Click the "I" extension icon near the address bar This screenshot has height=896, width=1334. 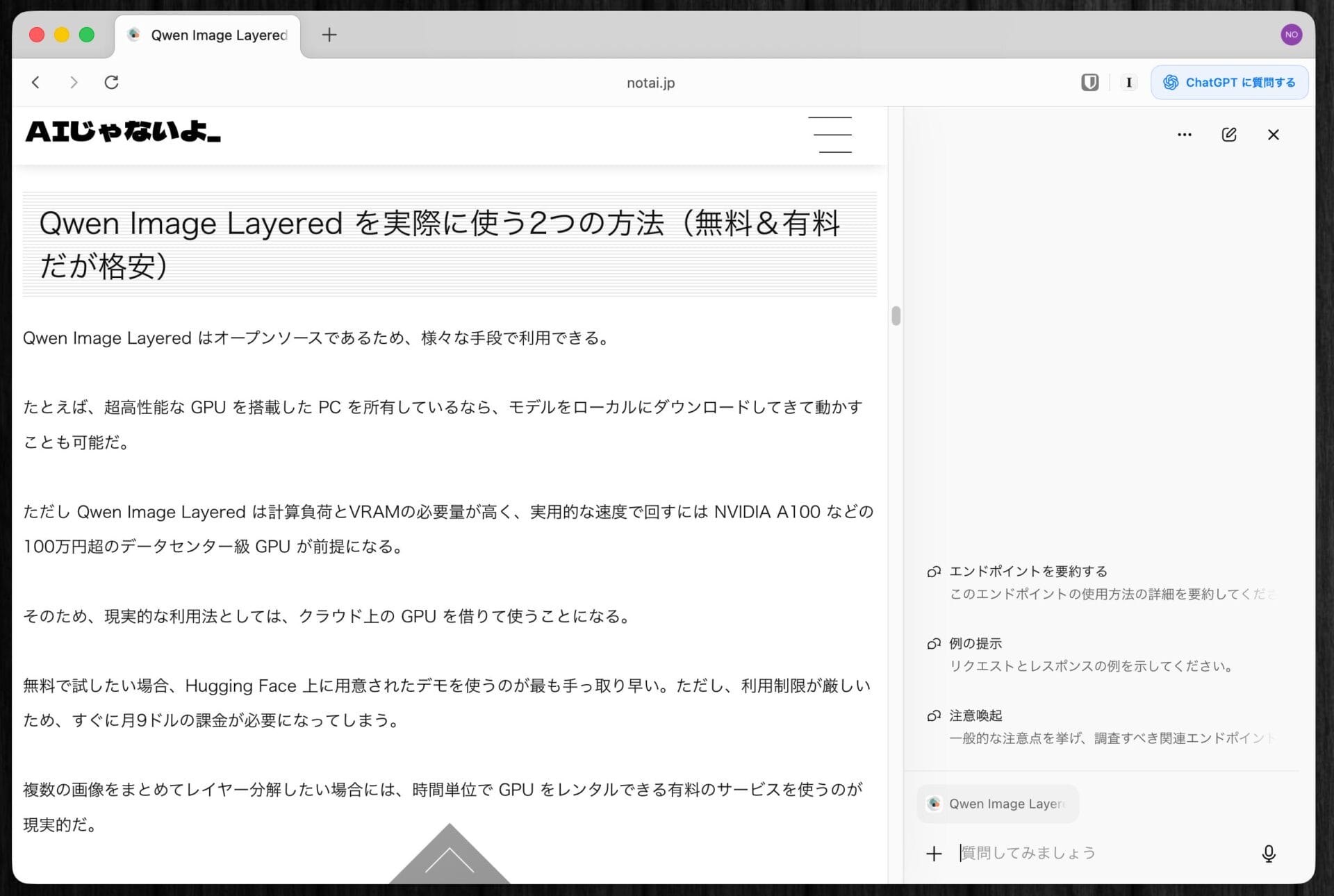[x=1128, y=82]
